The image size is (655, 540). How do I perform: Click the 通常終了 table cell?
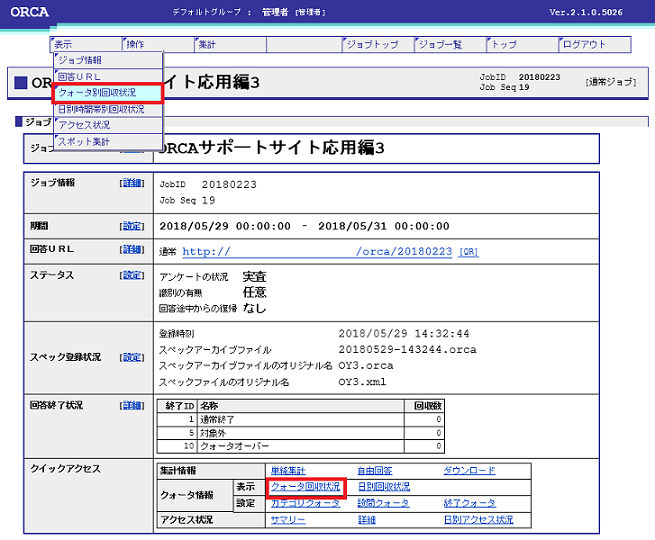click(300, 419)
